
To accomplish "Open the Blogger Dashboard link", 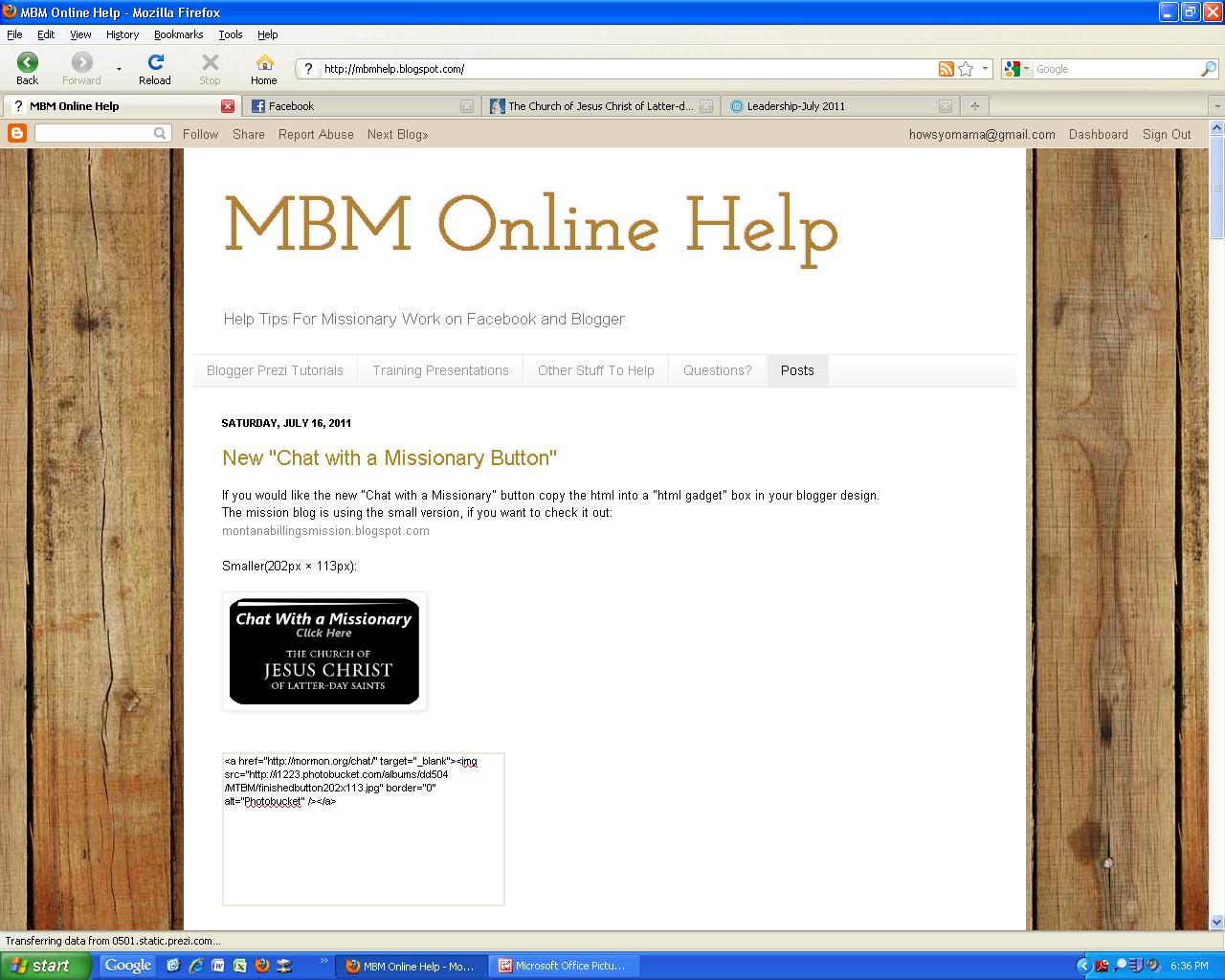I will [1099, 134].
